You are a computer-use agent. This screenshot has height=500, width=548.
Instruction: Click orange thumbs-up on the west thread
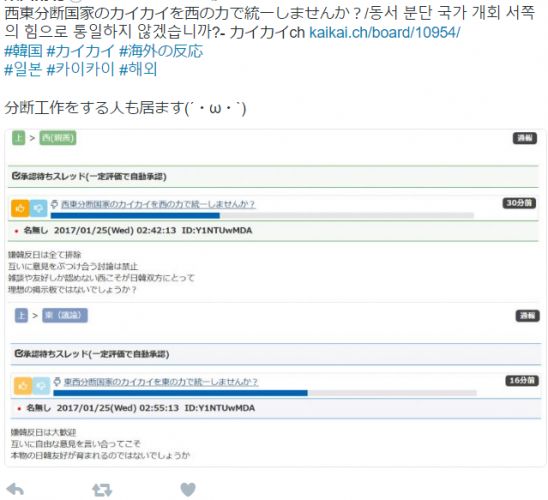coord(20,208)
